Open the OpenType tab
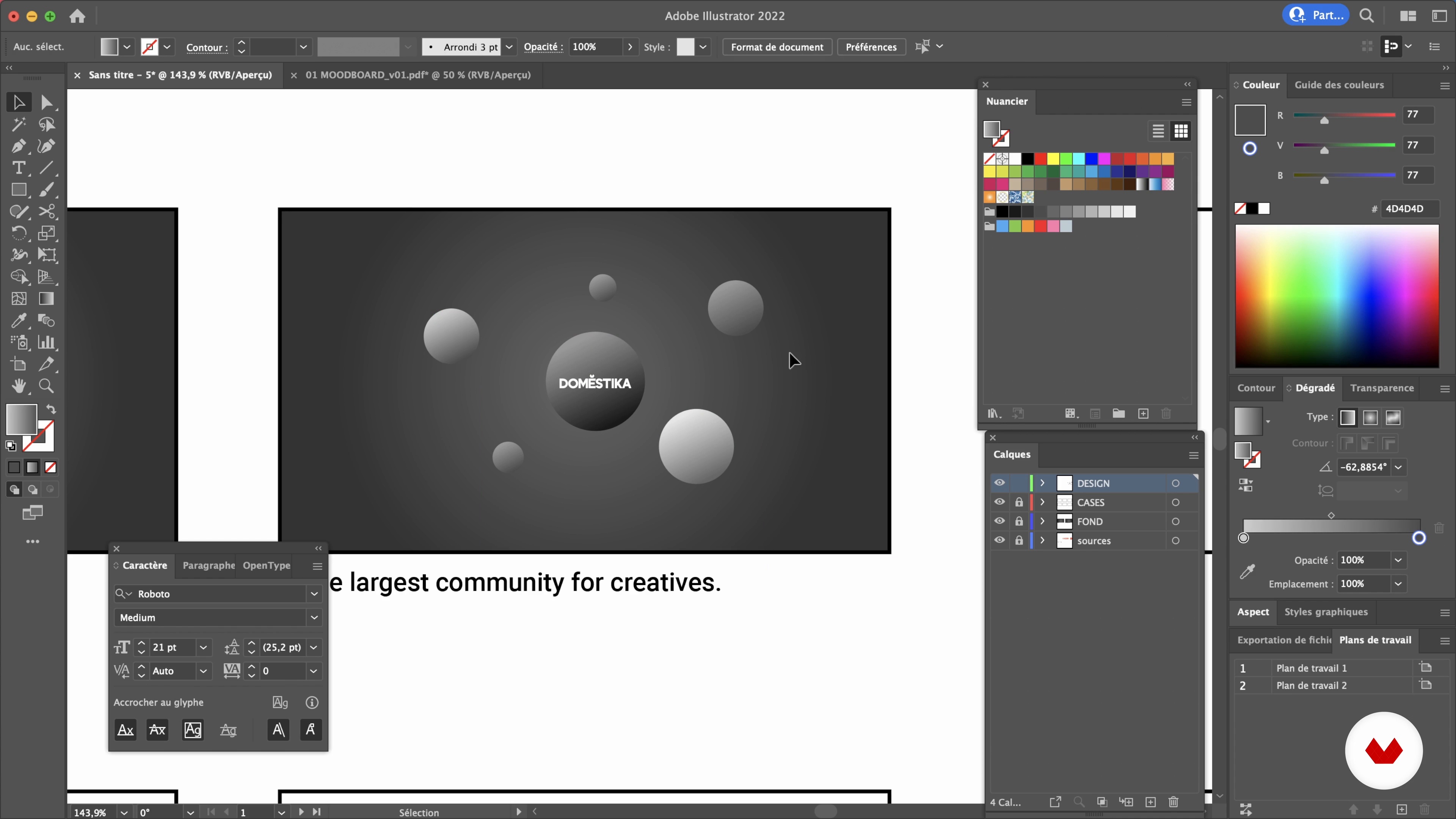The image size is (1456, 819). [266, 565]
